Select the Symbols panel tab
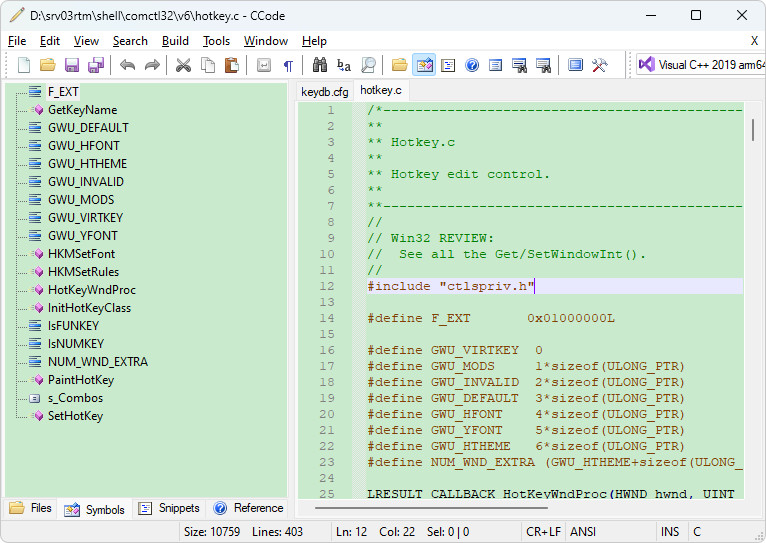 [x=95, y=509]
